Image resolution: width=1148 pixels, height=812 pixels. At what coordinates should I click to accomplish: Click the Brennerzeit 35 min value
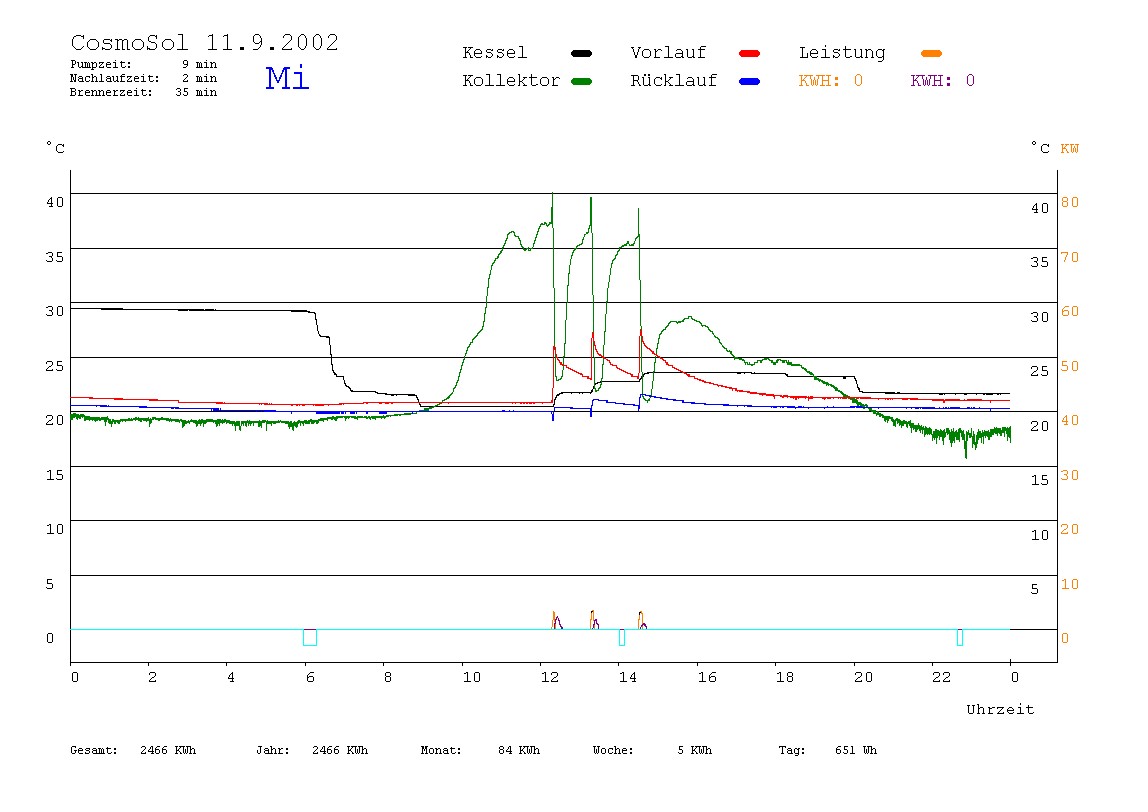tap(195, 92)
